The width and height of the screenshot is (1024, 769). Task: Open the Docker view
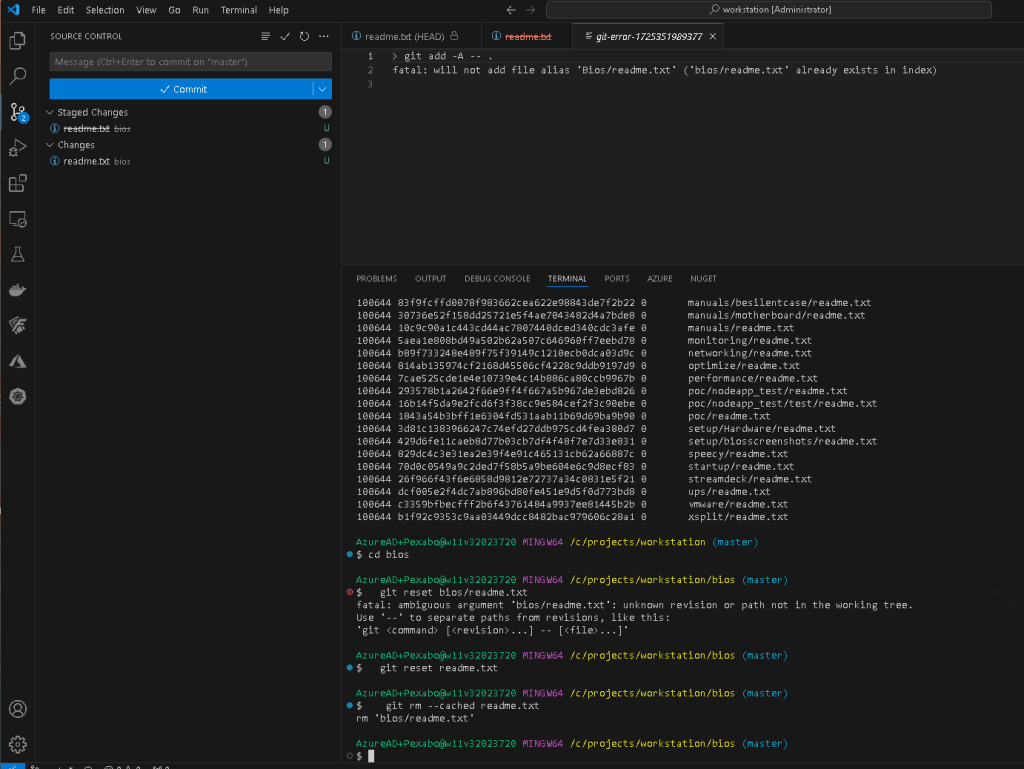18,290
